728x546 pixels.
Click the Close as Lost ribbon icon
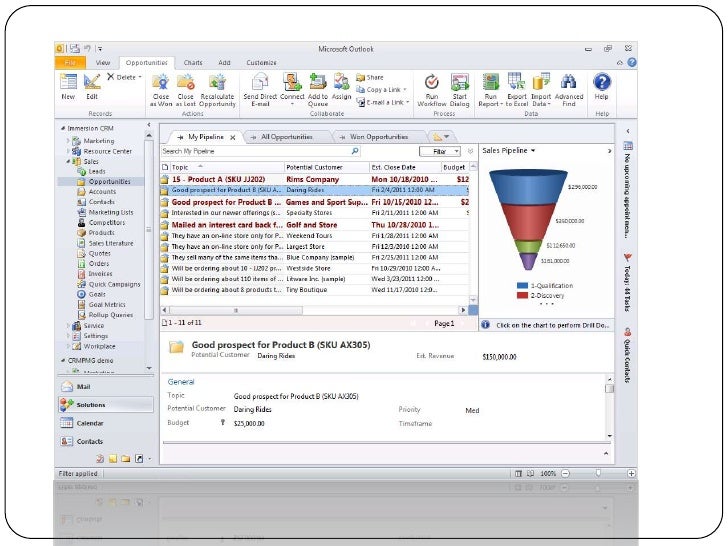(185, 83)
